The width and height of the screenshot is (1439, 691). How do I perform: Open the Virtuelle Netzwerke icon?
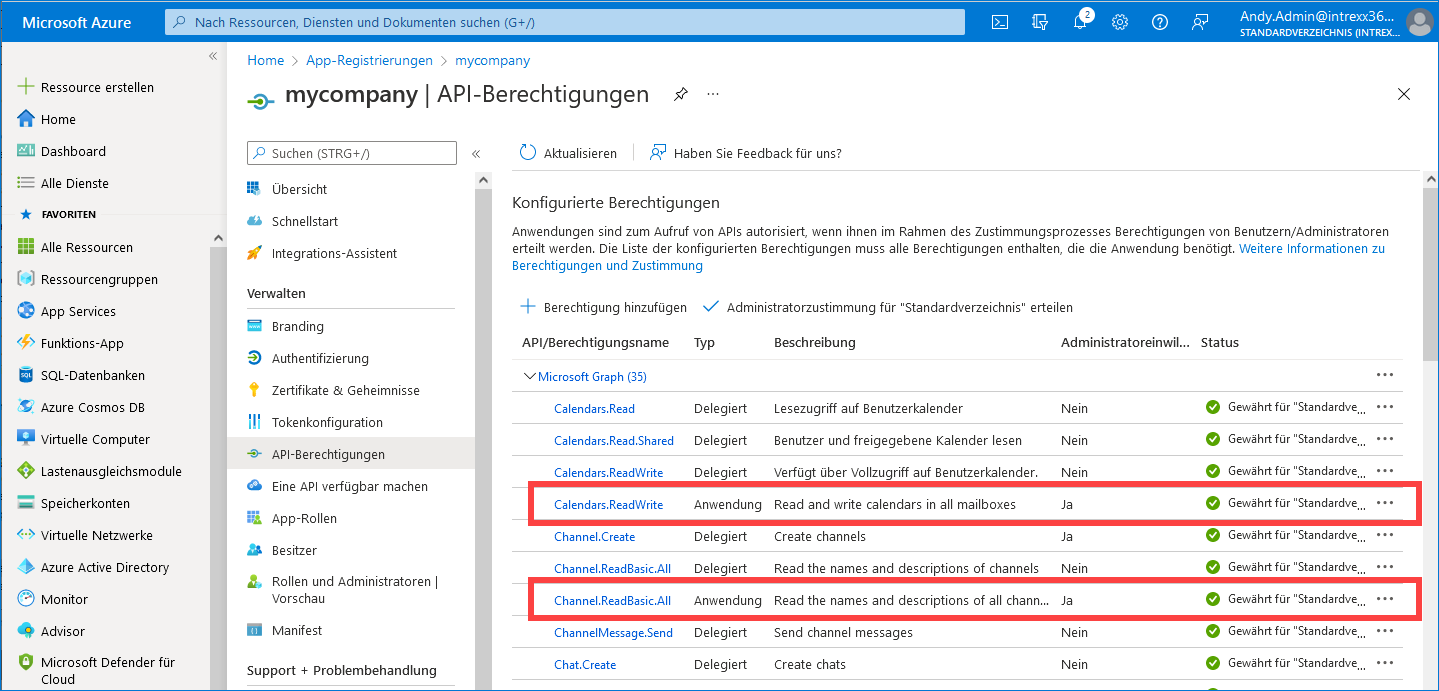tap(26, 535)
